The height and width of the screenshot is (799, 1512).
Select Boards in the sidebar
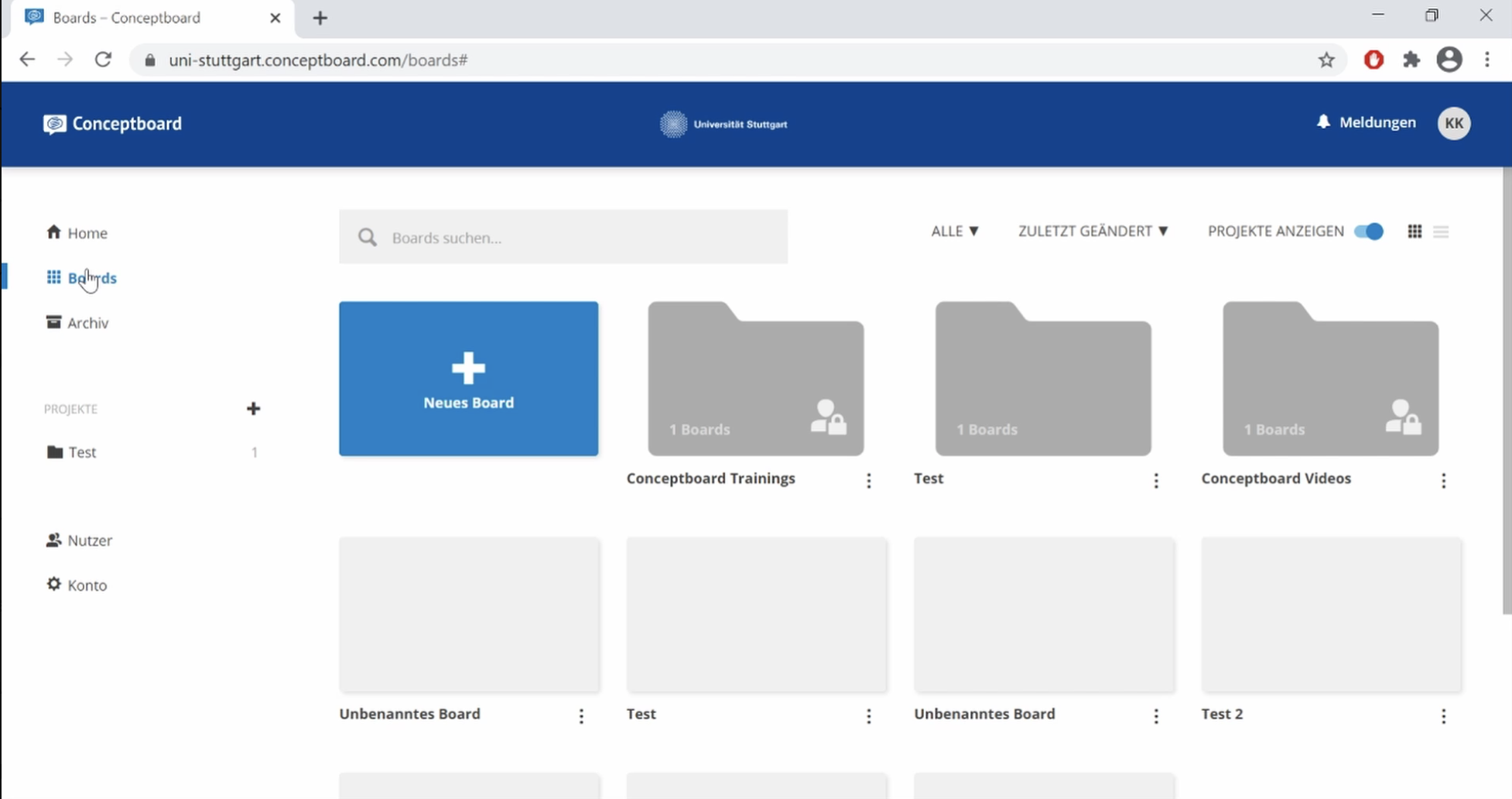point(81,278)
